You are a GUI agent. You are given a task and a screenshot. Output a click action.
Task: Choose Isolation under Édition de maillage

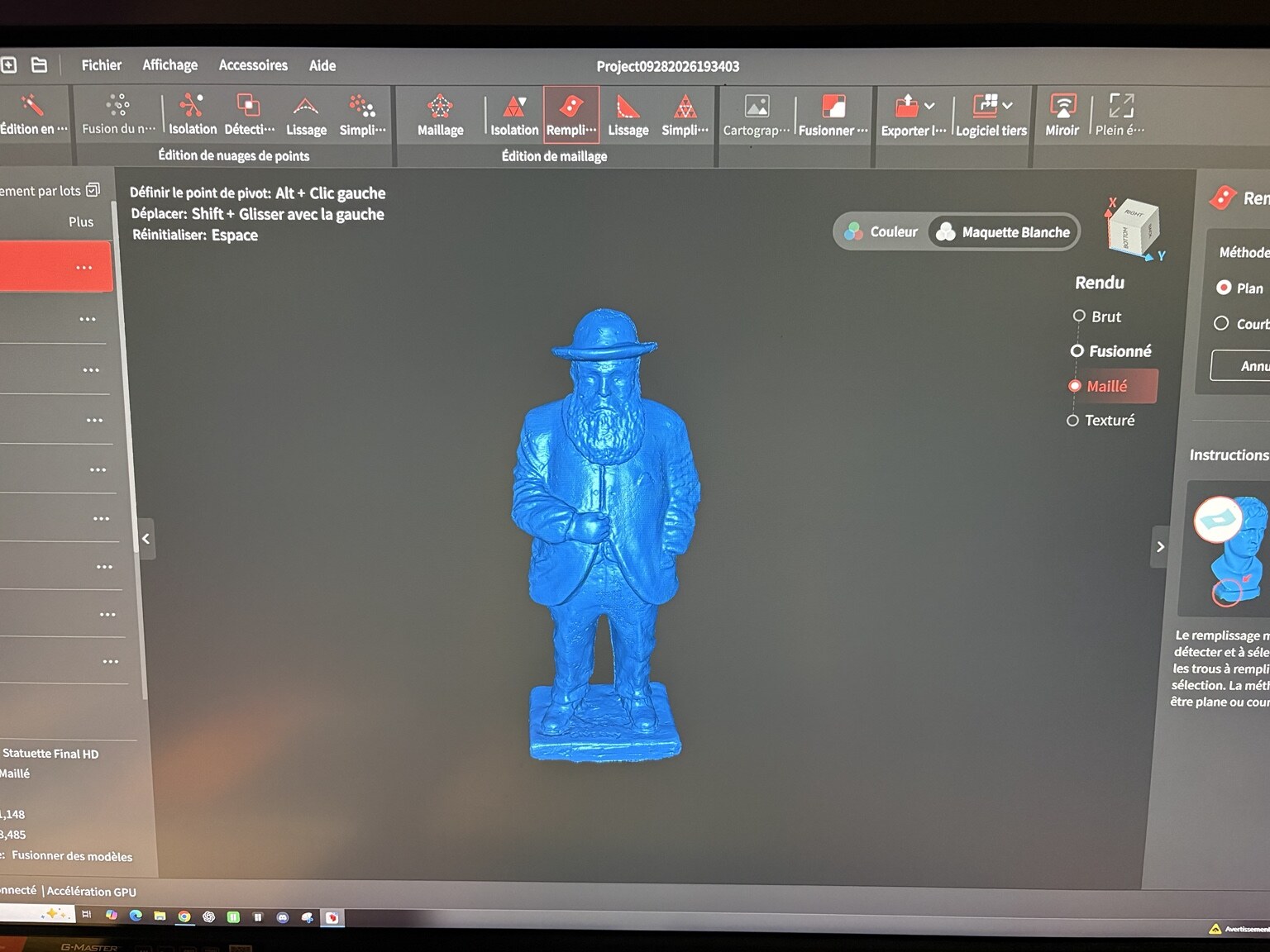[514, 114]
